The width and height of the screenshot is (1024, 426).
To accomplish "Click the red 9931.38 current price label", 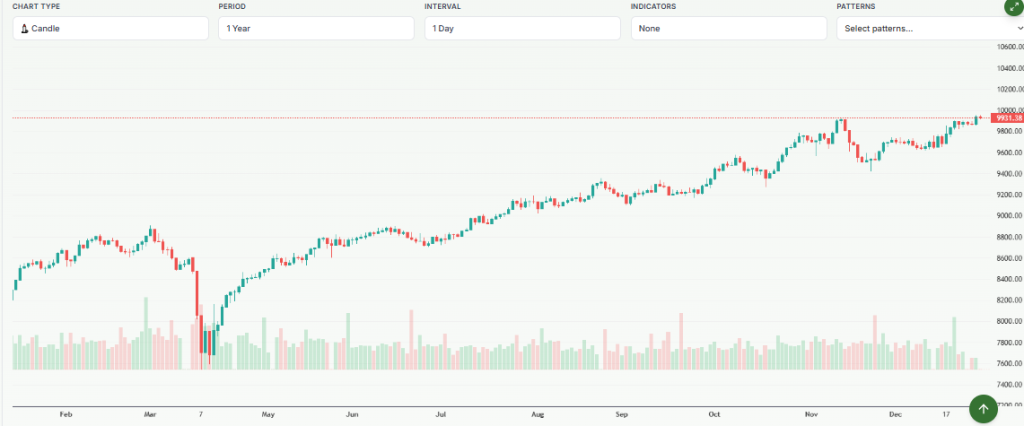I will click(x=1007, y=118).
